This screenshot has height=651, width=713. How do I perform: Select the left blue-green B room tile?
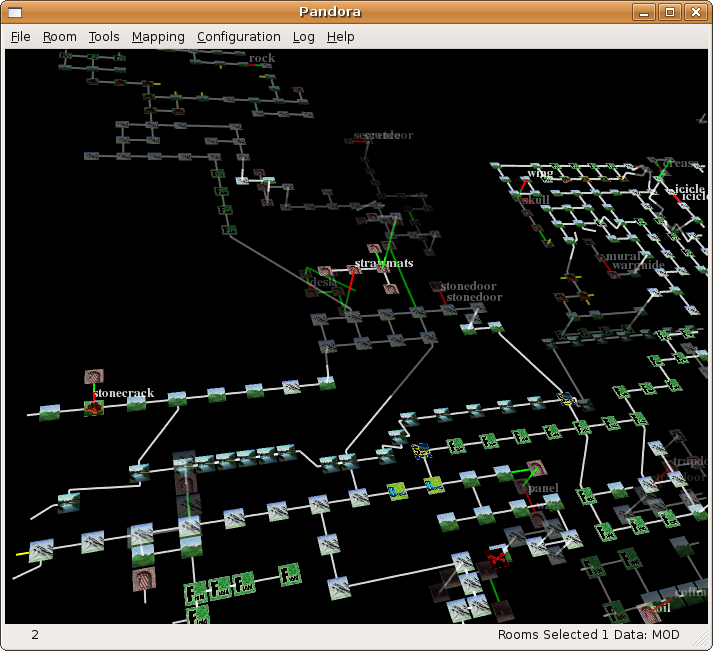click(397, 491)
